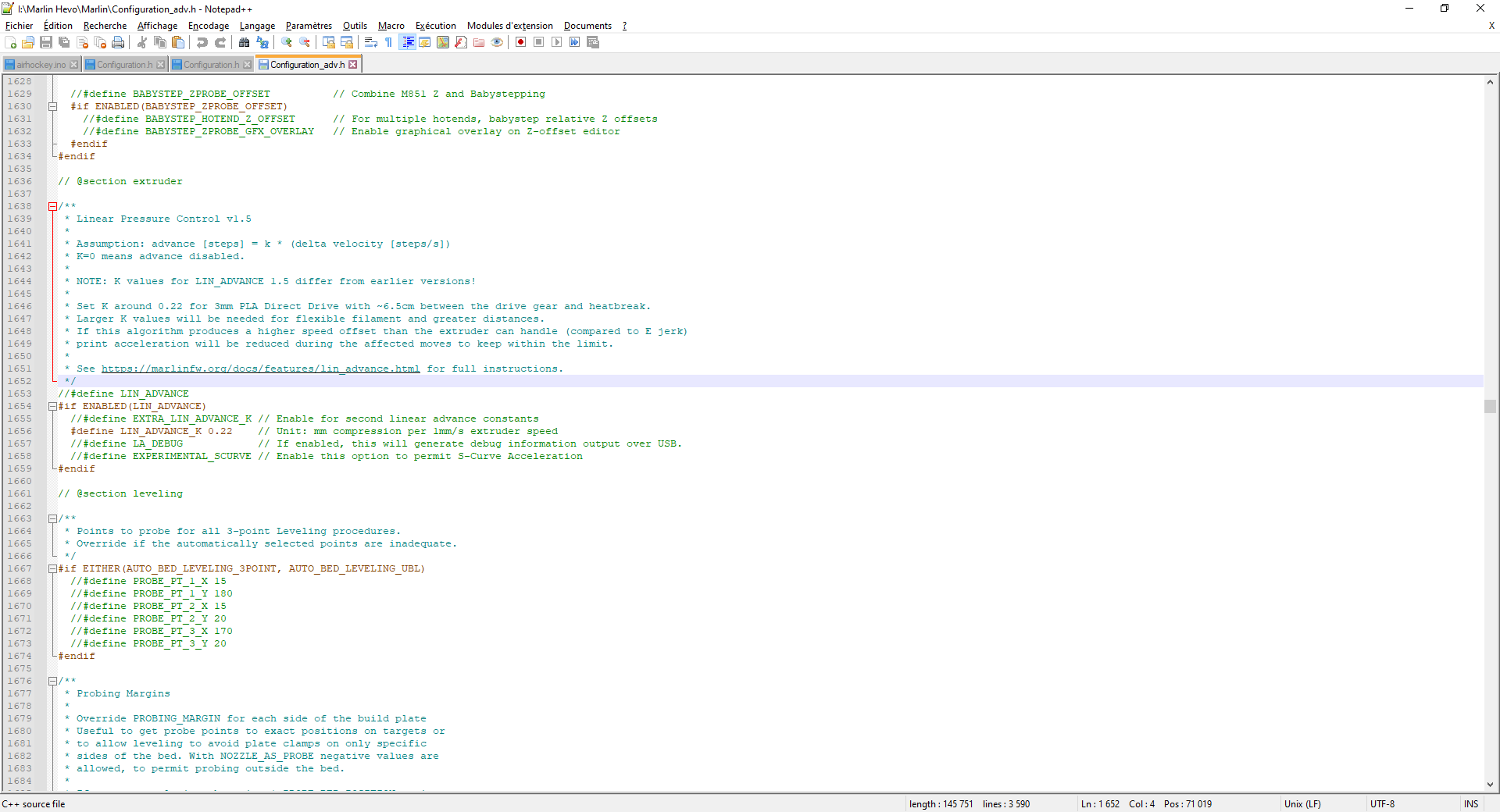The image size is (1500, 812).
Task: Close the airhockey.ino tab
Action: (74, 65)
